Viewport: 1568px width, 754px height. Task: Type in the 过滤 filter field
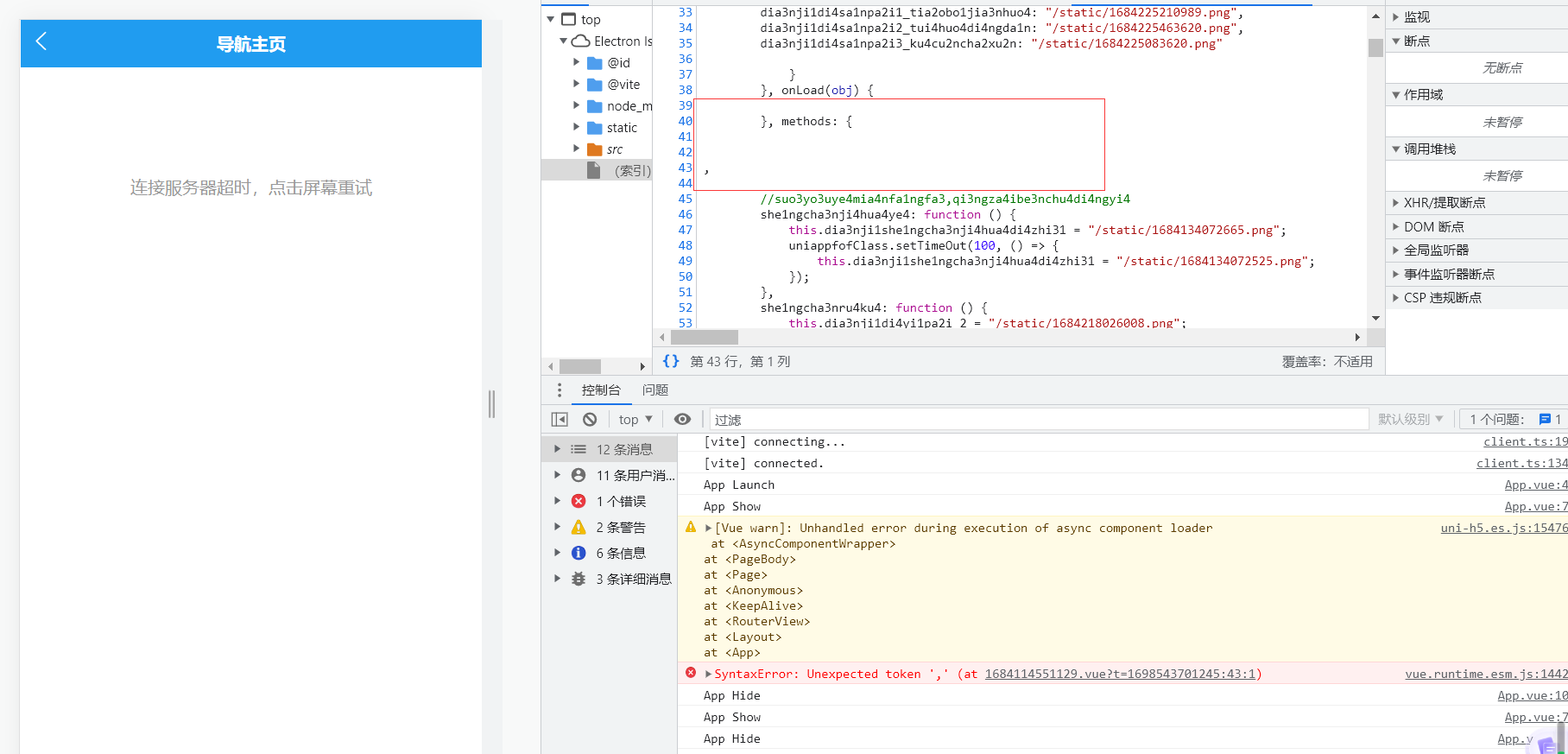(1039, 419)
